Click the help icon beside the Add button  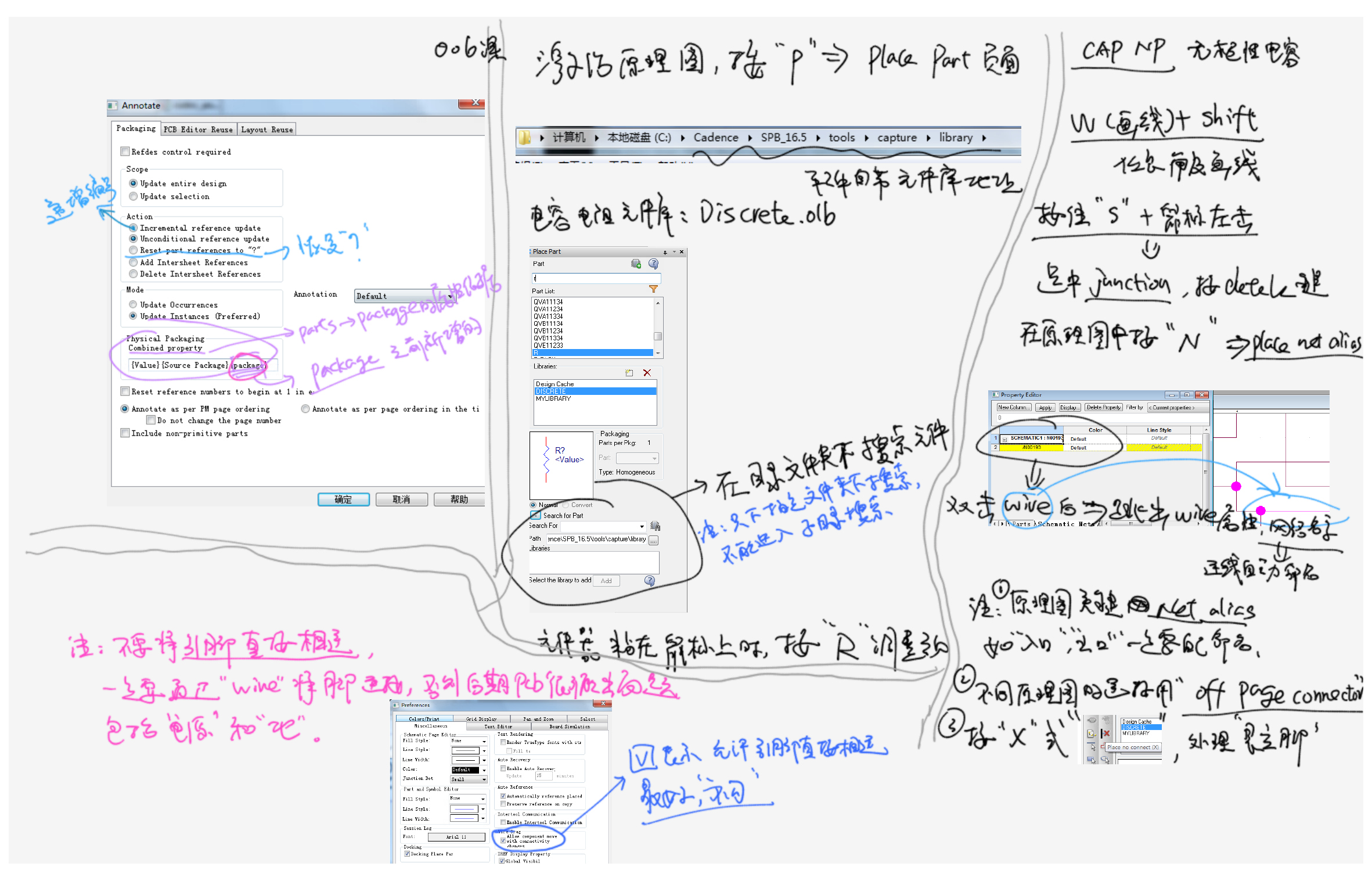point(650,581)
